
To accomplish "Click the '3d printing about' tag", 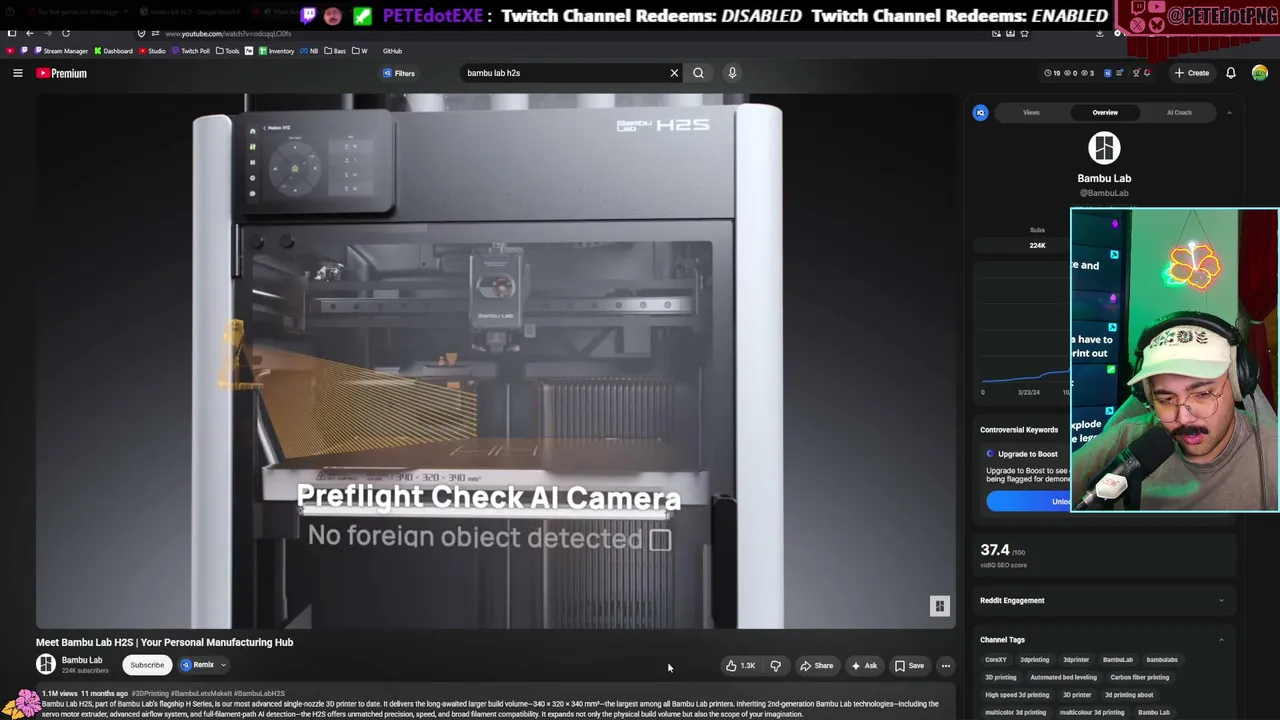I will pos(1129,695).
